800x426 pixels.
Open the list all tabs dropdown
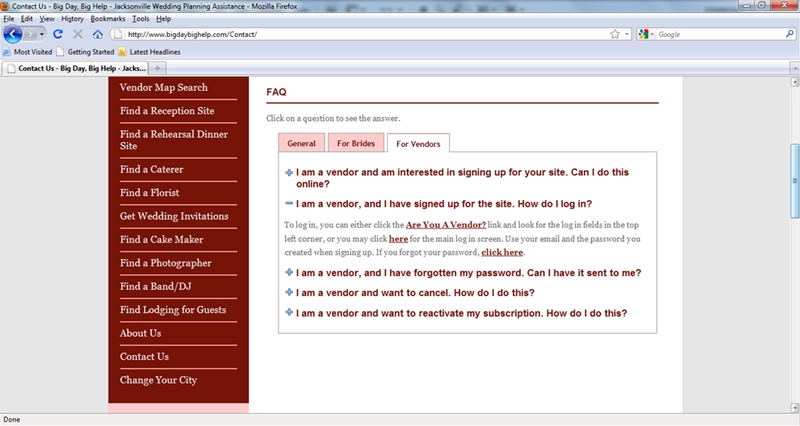(x=794, y=68)
